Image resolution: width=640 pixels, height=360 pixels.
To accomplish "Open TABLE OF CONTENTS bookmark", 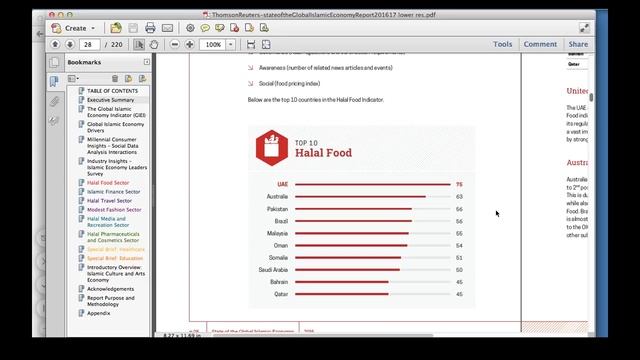I will click(x=112, y=91).
